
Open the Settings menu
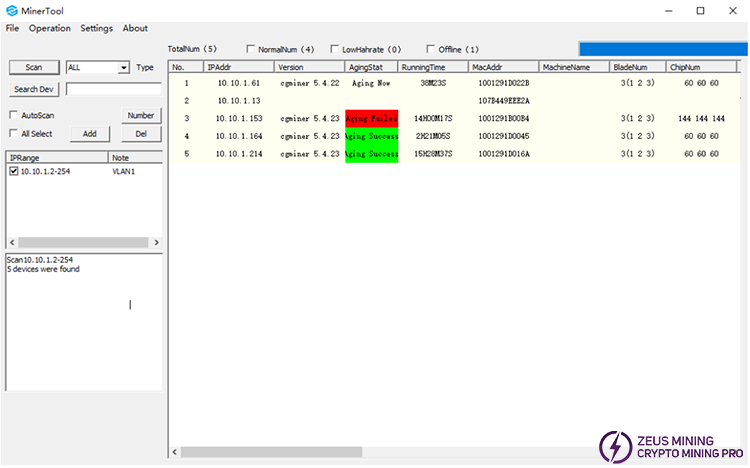pyautogui.click(x=96, y=28)
